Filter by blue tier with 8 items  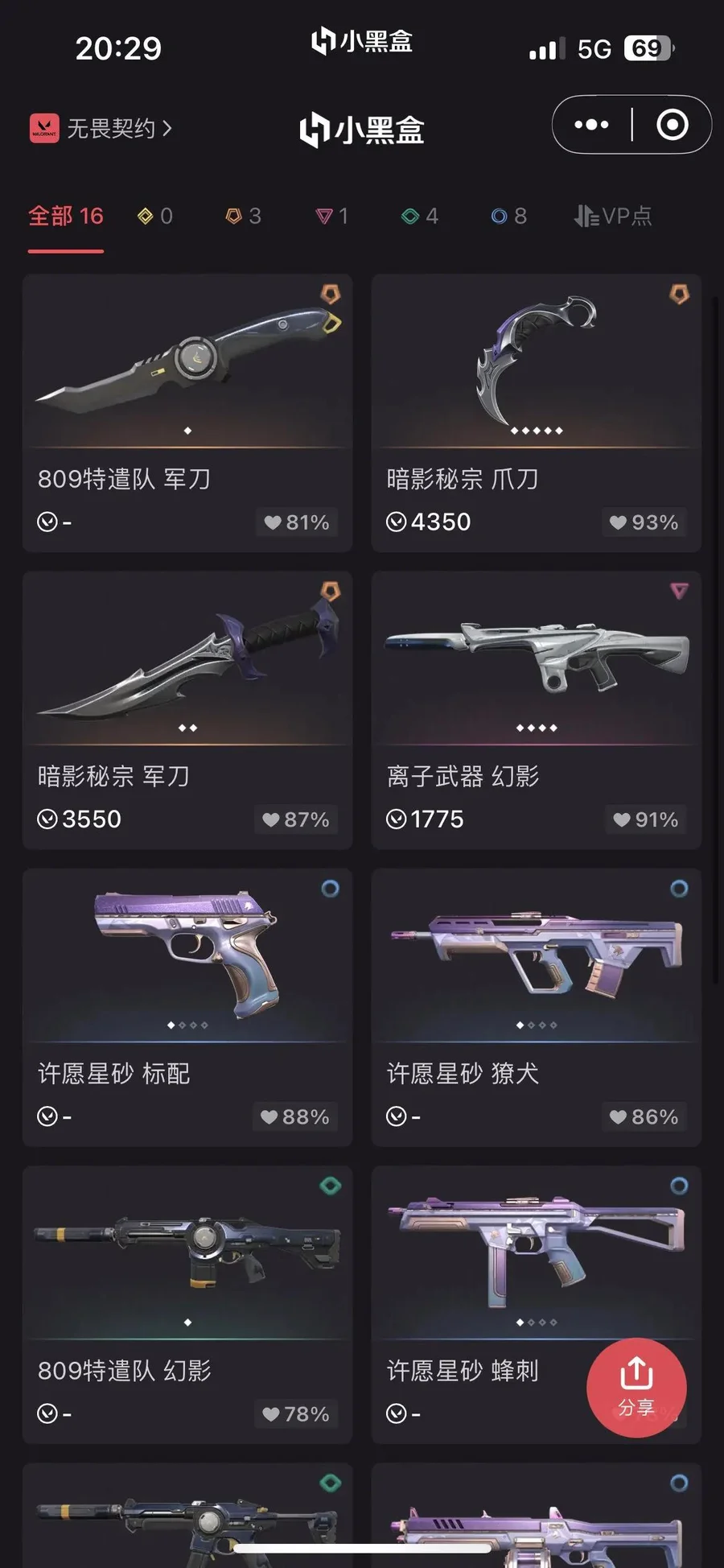(508, 216)
